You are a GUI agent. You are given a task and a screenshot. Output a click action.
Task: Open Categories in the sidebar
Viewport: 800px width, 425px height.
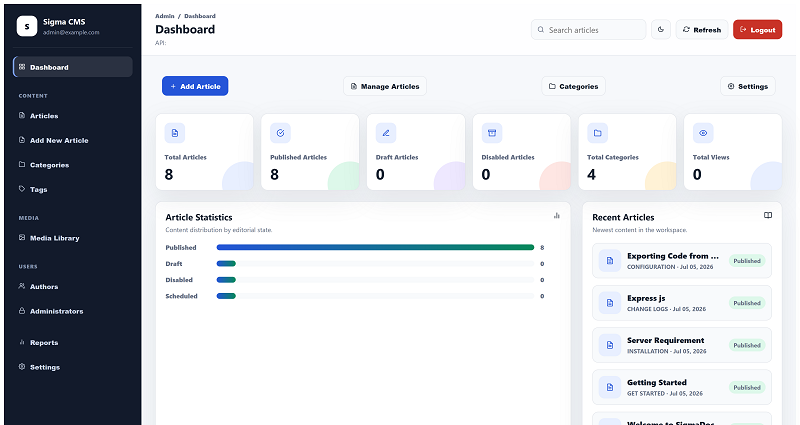(x=73, y=165)
